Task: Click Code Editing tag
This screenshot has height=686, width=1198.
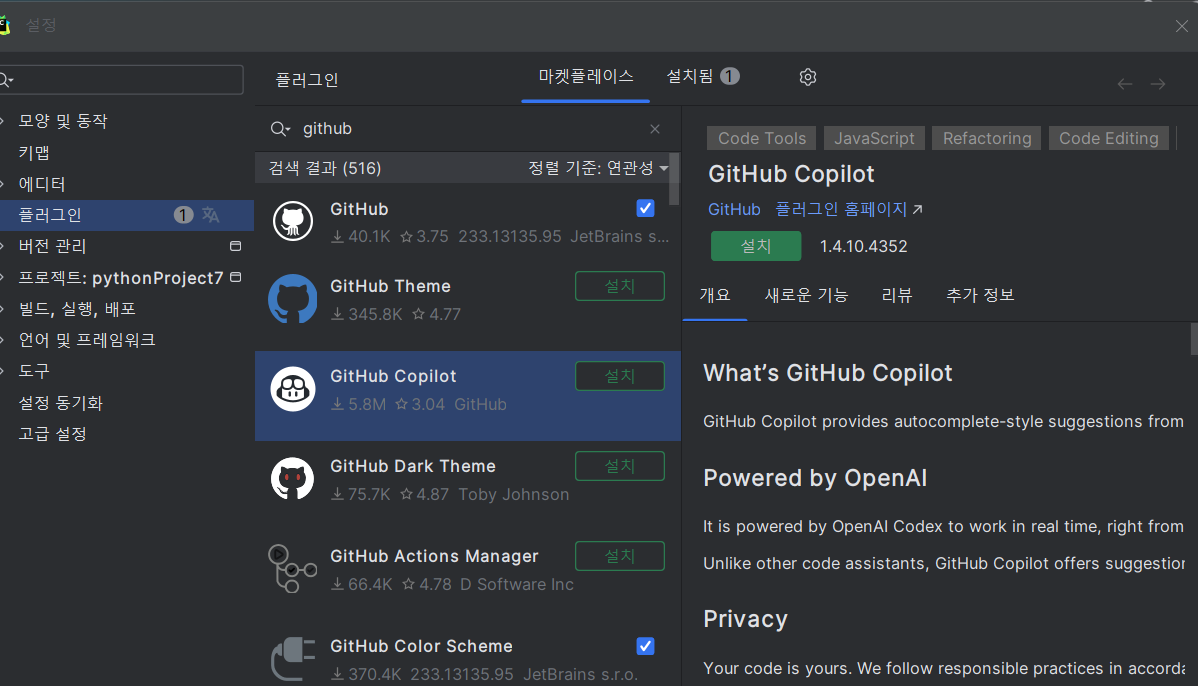Action: pos(1109,138)
